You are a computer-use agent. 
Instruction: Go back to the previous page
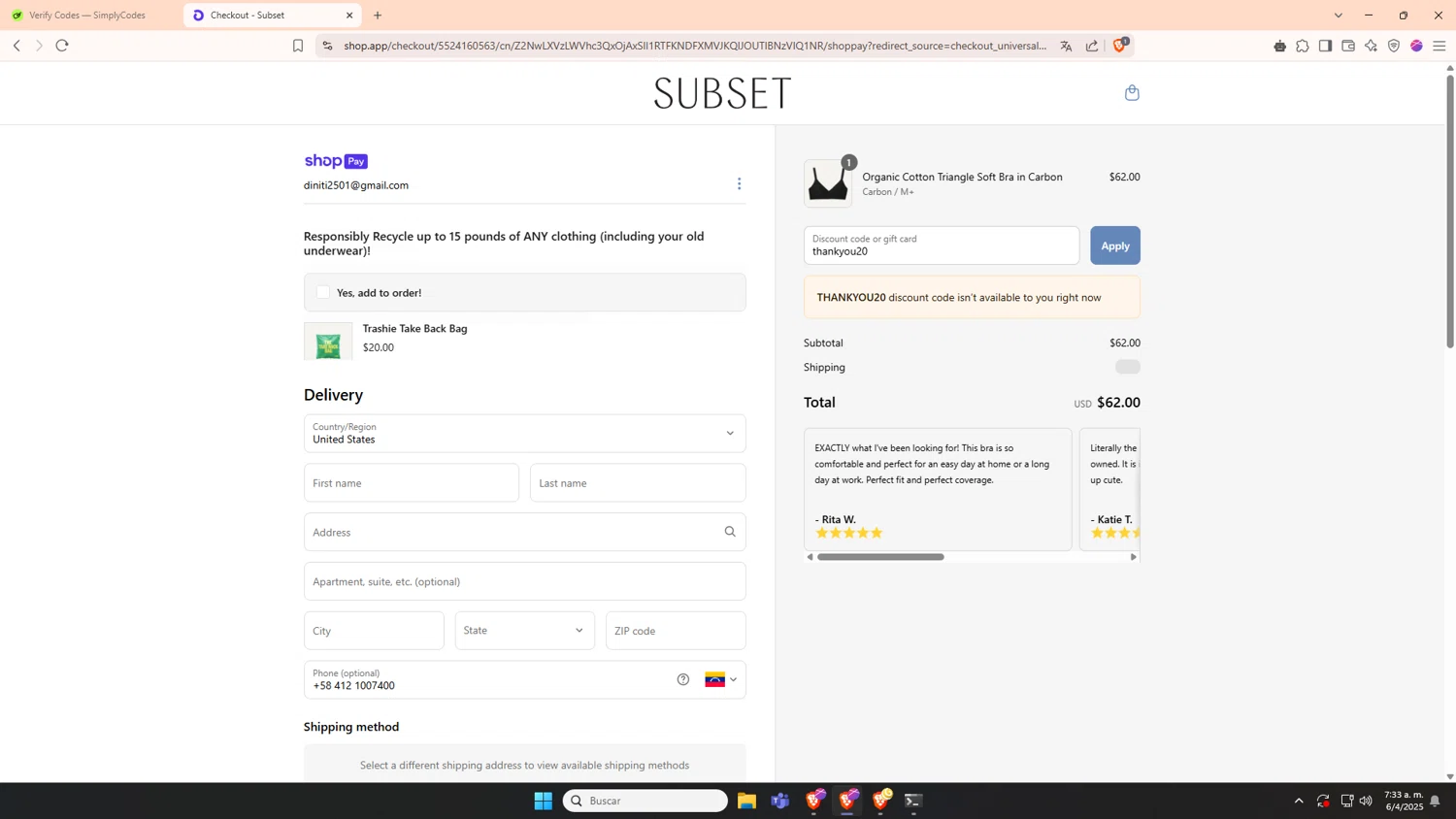pyautogui.click(x=17, y=46)
